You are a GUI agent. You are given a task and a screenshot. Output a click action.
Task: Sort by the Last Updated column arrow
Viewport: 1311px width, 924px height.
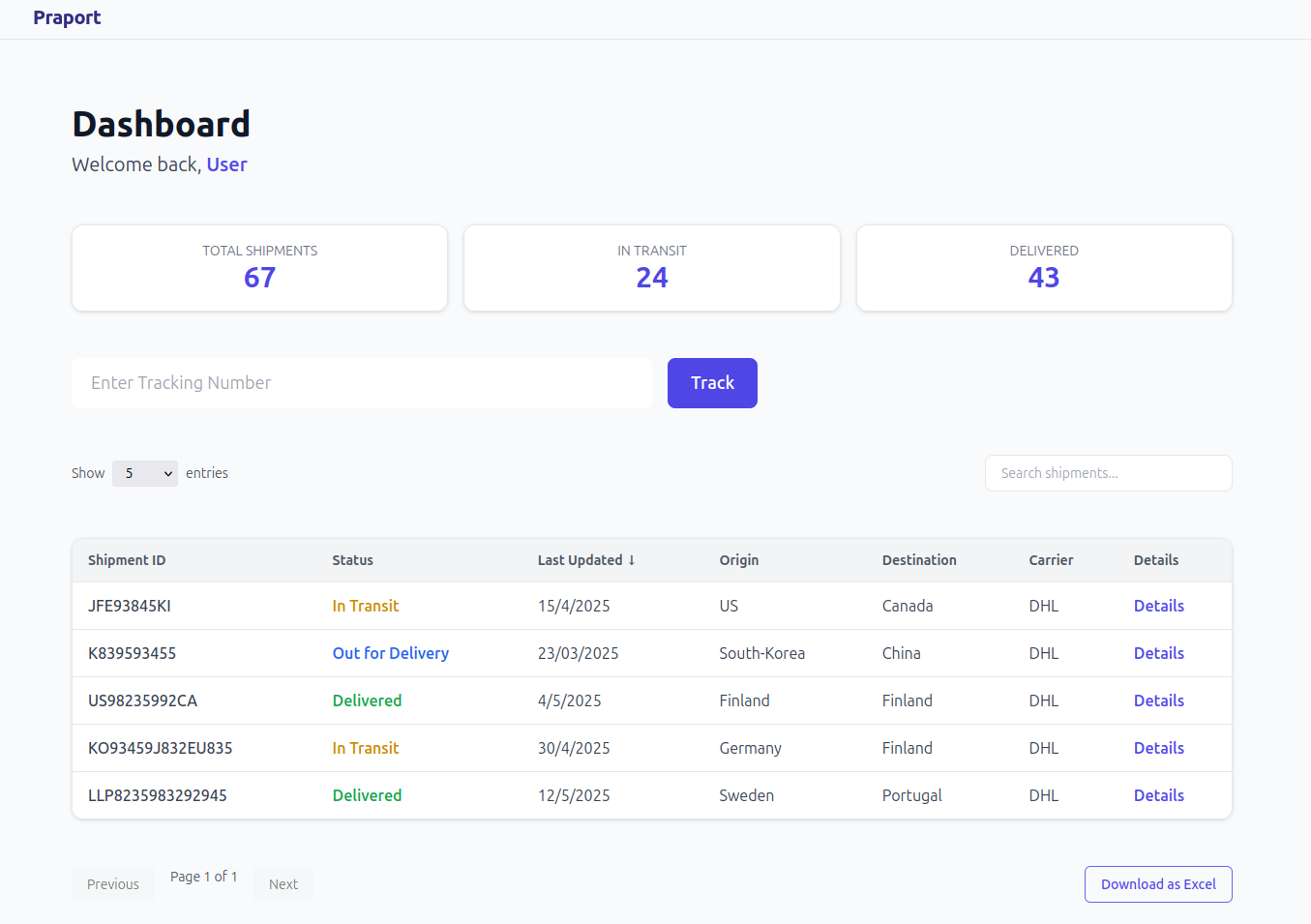pos(634,559)
